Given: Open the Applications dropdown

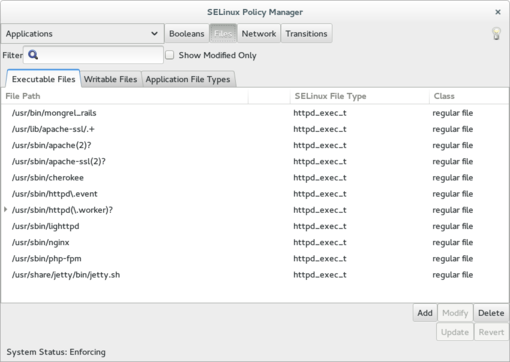Looking at the screenshot, I should 82,34.
